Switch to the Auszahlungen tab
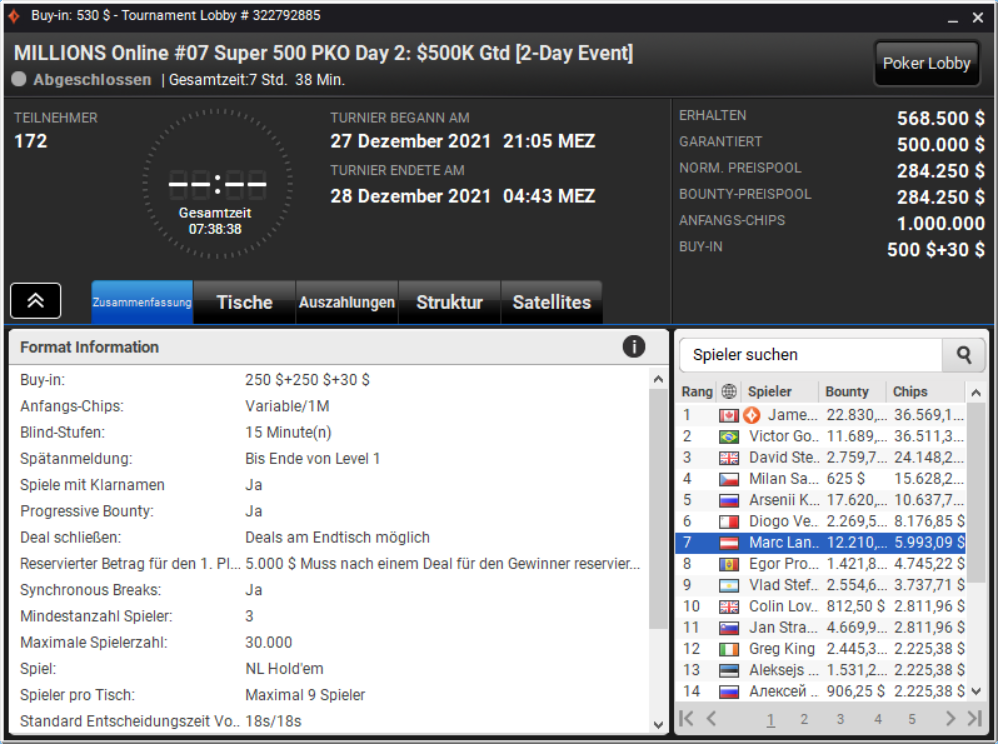Image resolution: width=998 pixels, height=744 pixels. (x=347, y=302)
